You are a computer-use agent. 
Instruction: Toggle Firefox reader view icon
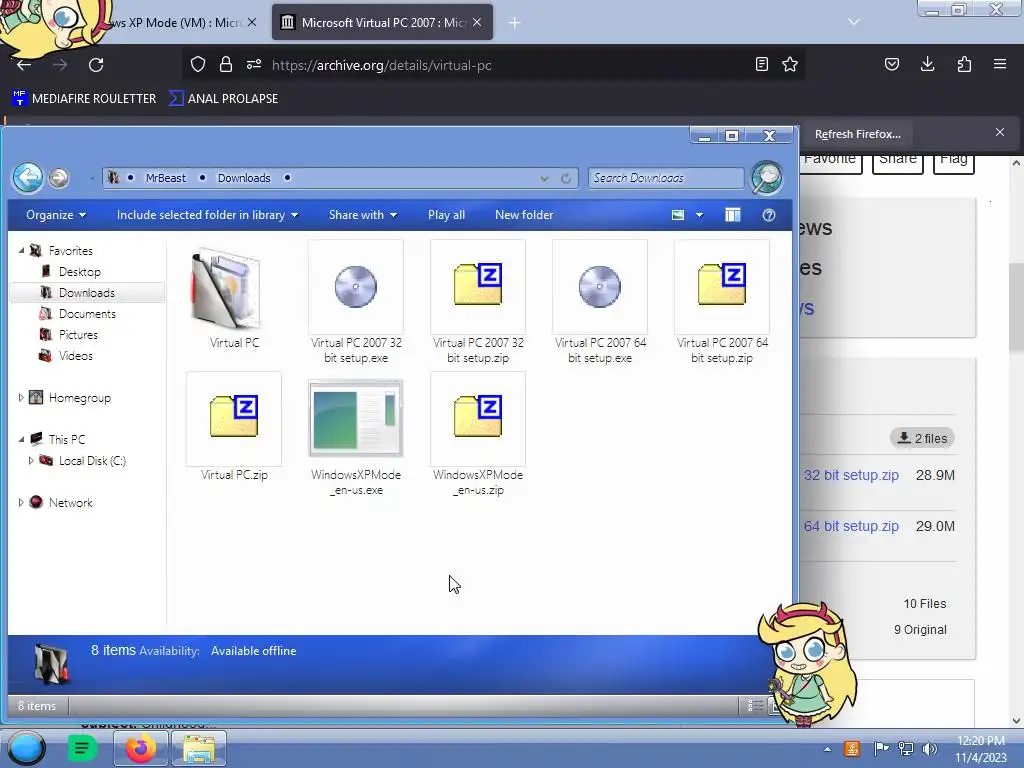coord(761,65)
